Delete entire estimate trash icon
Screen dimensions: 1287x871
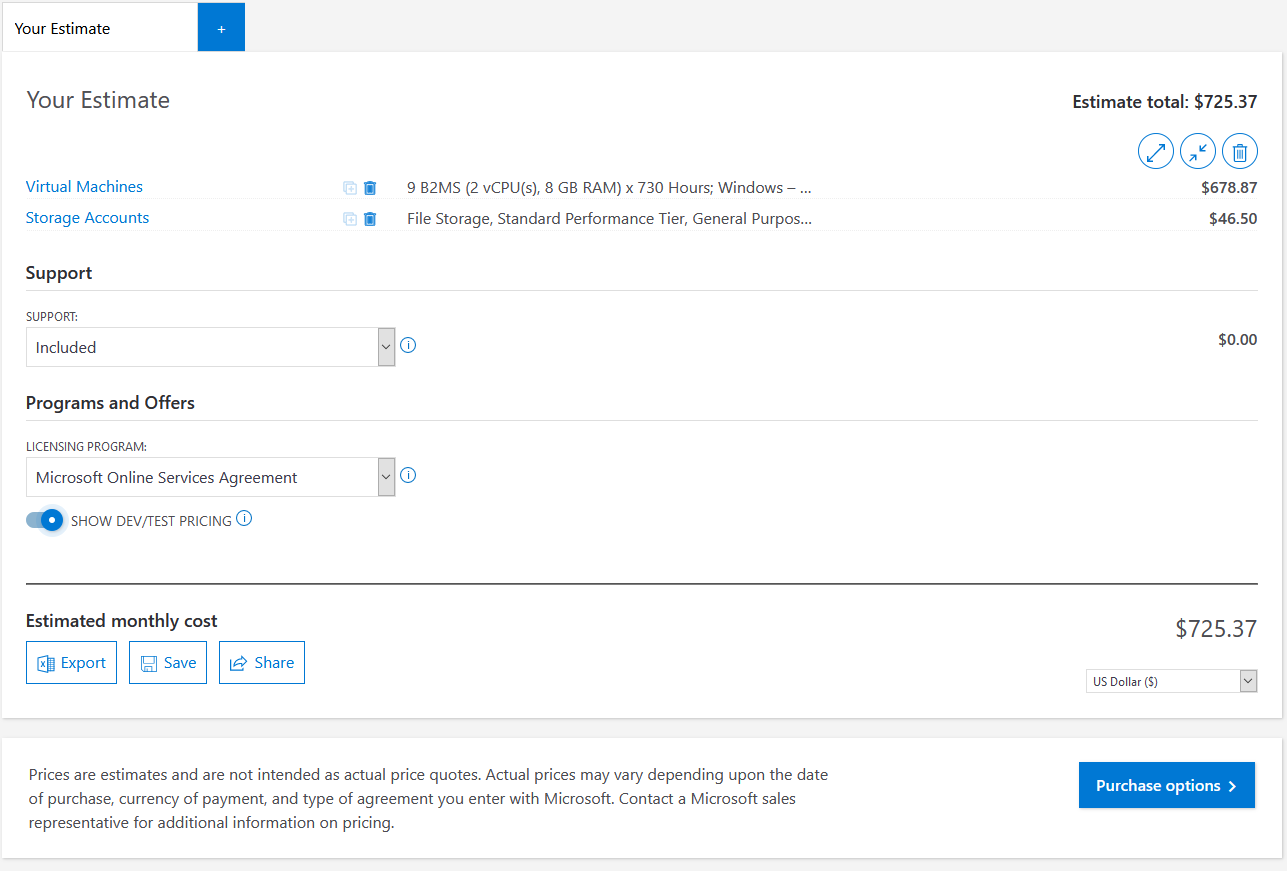1240,152
